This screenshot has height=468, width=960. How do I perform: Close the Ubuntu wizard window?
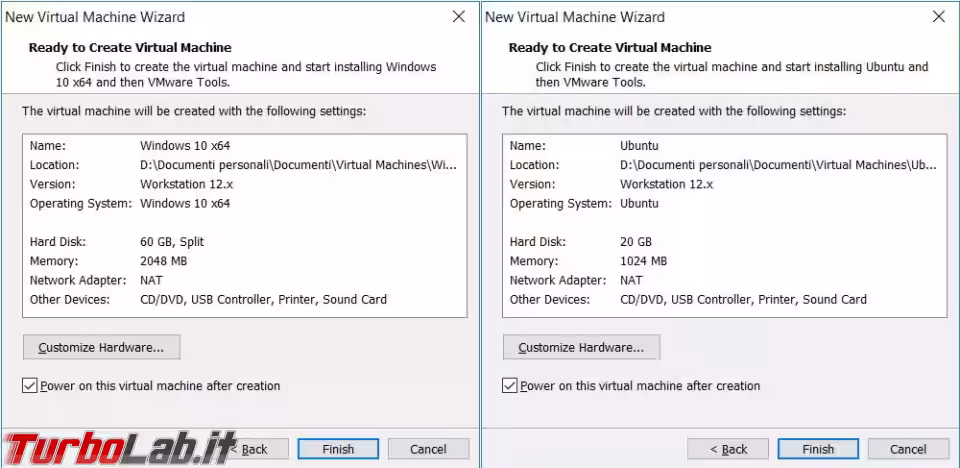click(939, 17)
